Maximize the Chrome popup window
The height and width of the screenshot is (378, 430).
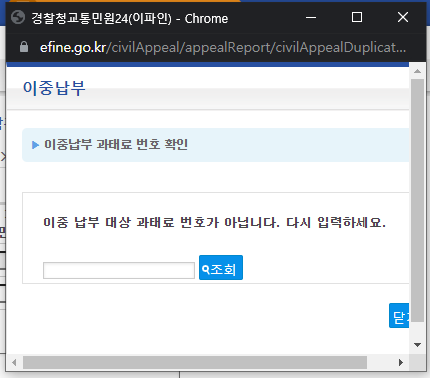pos(357,17)
